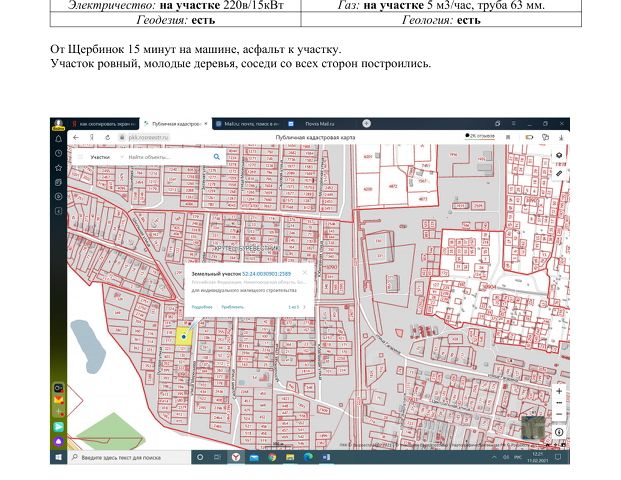Open new tab with plus button
Viewport: 621px width, 480px height.
(368, 123)
